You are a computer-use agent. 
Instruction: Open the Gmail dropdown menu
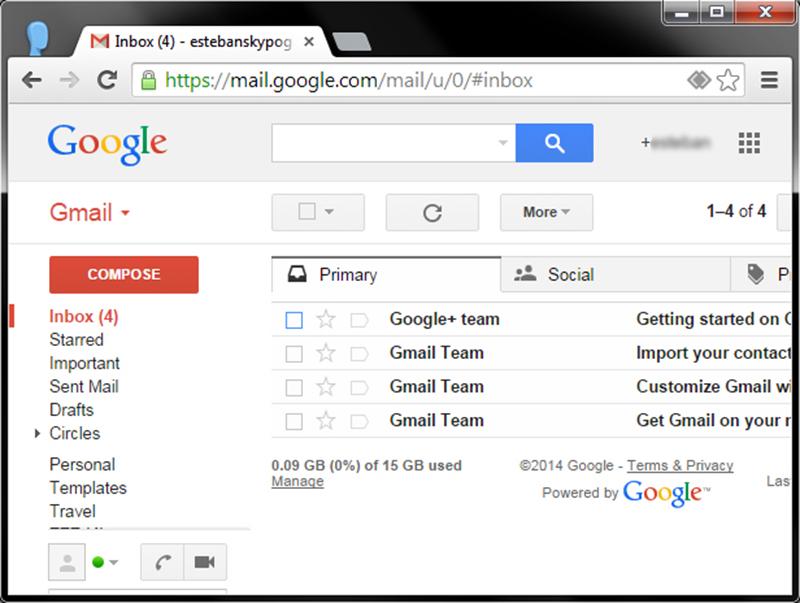90,212
